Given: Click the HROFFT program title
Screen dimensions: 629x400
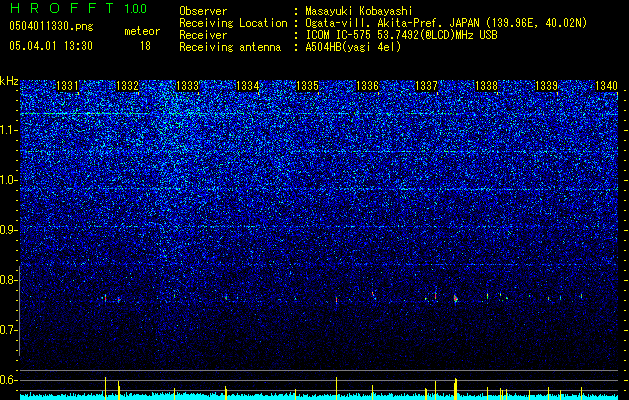Looking at the screenshot, I should click(63, 8).
